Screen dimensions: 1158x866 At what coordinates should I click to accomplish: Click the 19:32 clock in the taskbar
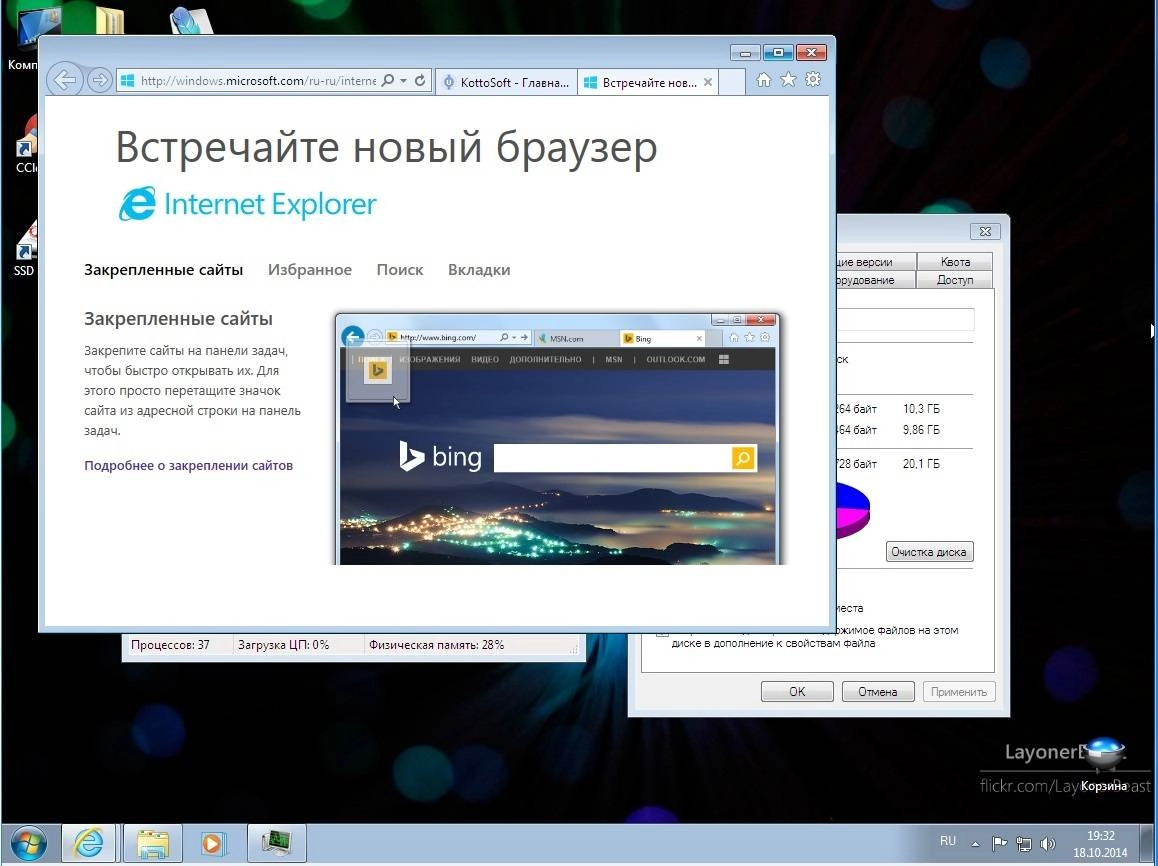(1100, 836)
